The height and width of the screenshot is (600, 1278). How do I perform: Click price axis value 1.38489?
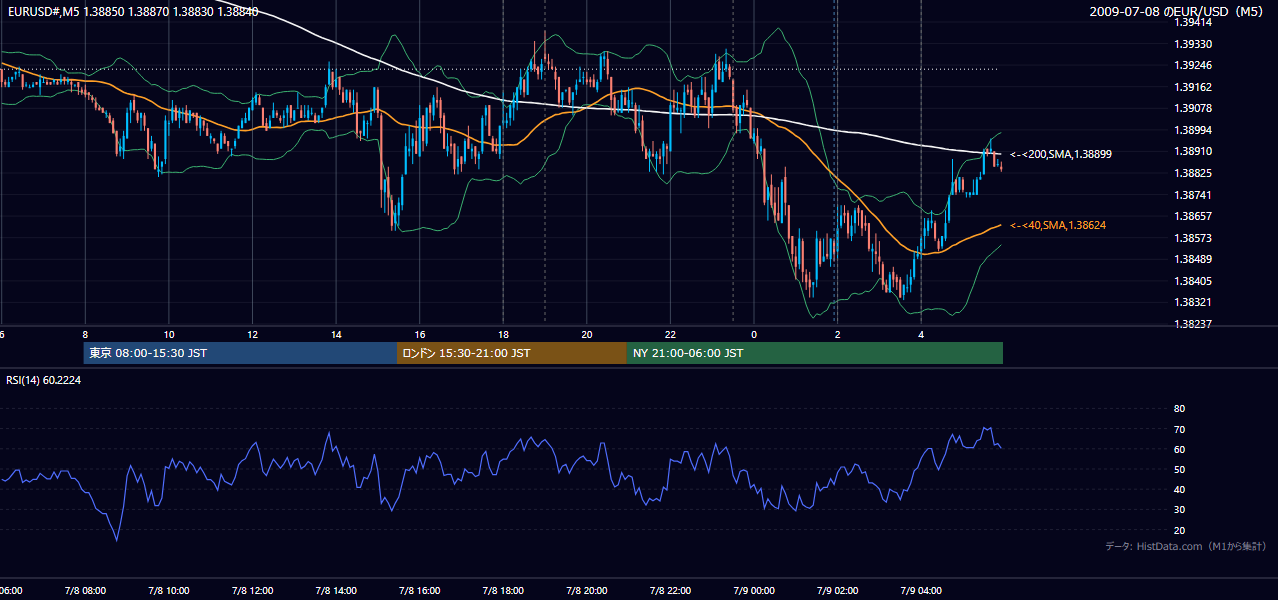tap(1193, 259)
